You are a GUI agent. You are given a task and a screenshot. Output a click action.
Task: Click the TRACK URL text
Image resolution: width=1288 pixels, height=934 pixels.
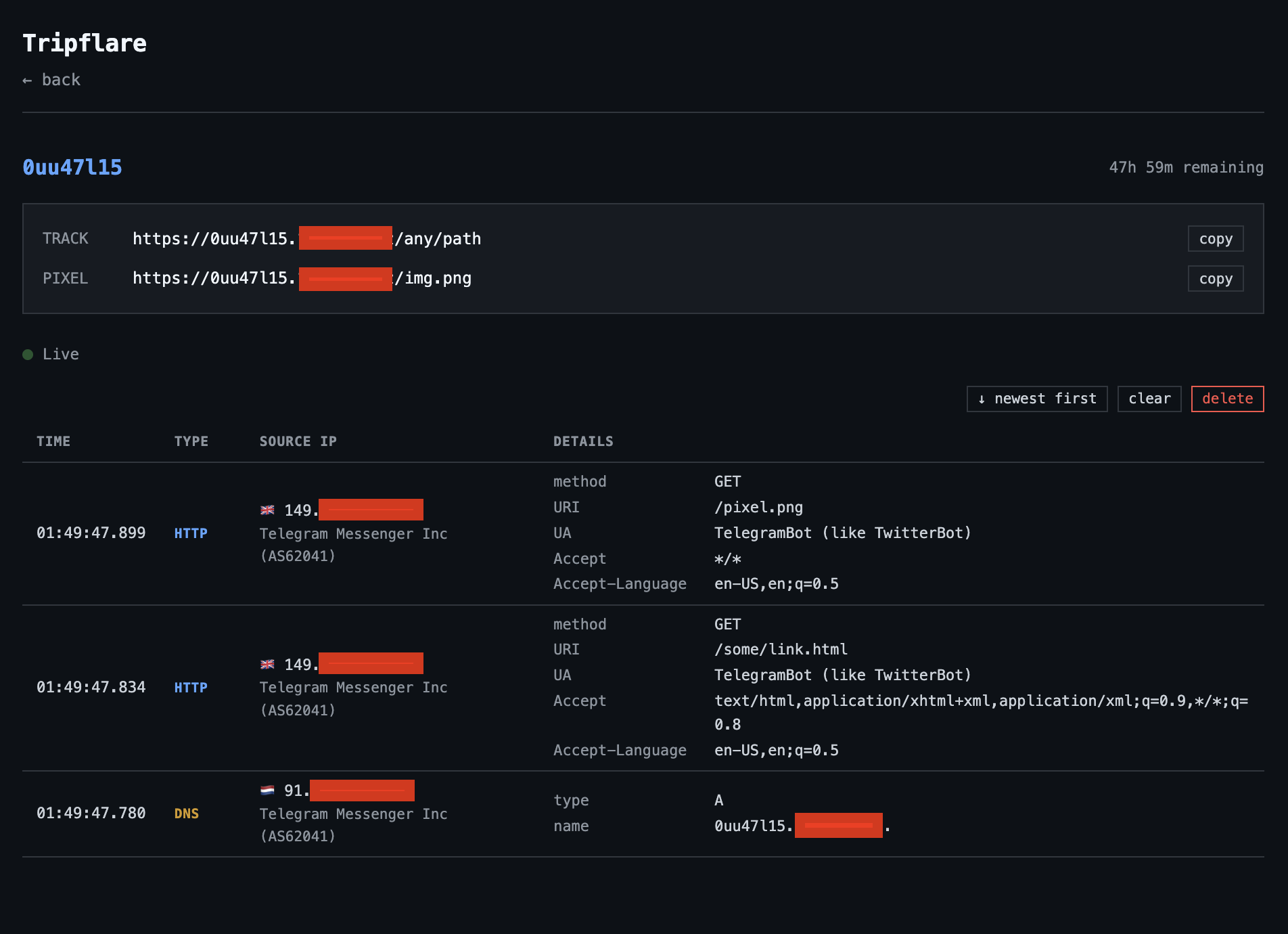(x=306, y=238)
